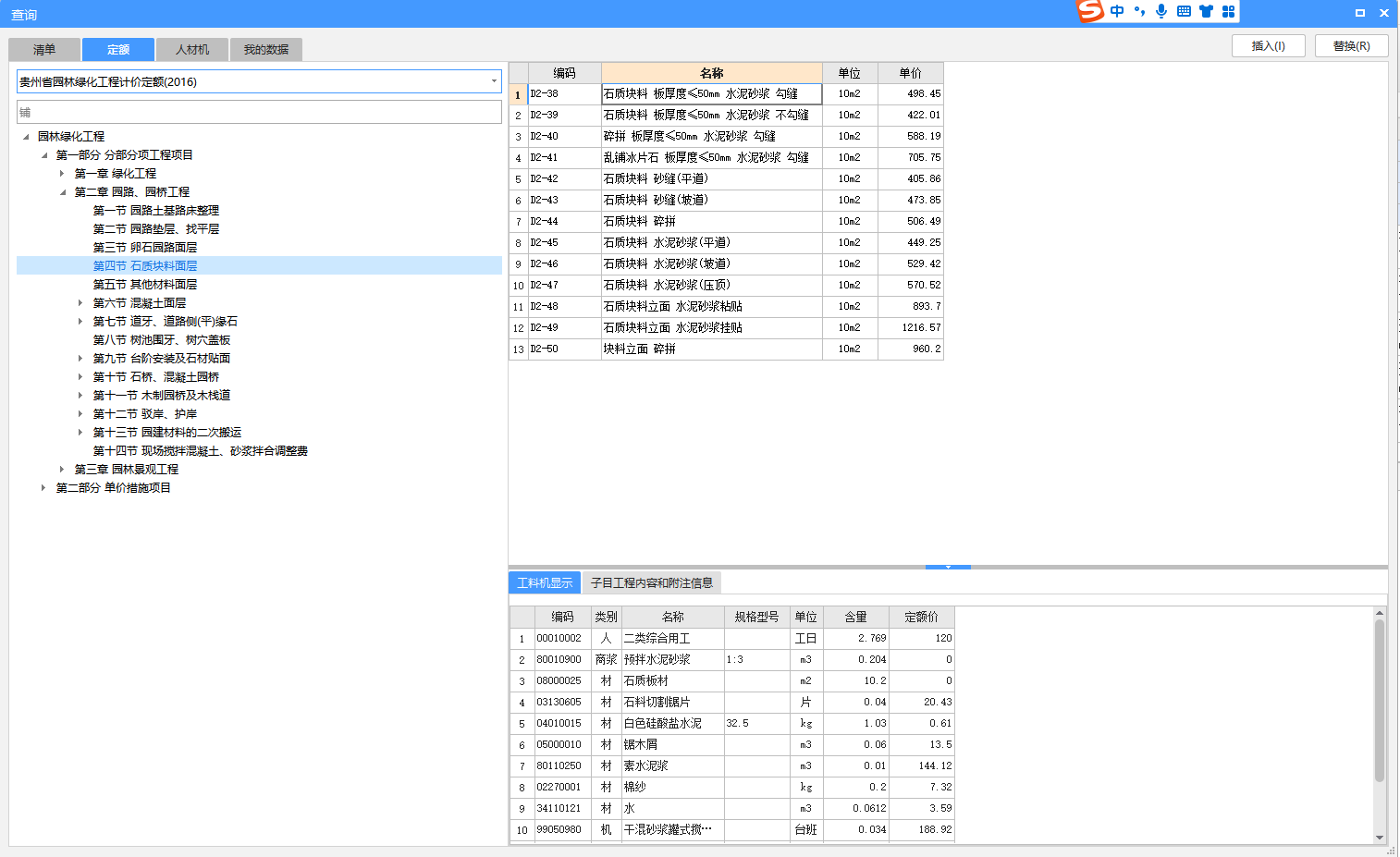Close the 查询 window

point(1384,13)
